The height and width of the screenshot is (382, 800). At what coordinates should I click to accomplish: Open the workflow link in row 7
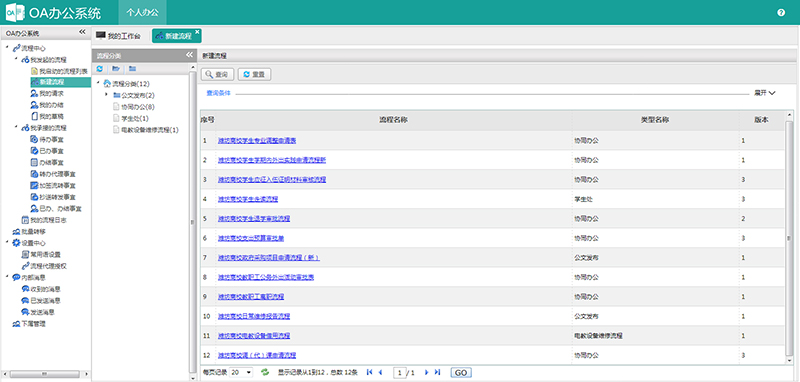click(269, 258)
